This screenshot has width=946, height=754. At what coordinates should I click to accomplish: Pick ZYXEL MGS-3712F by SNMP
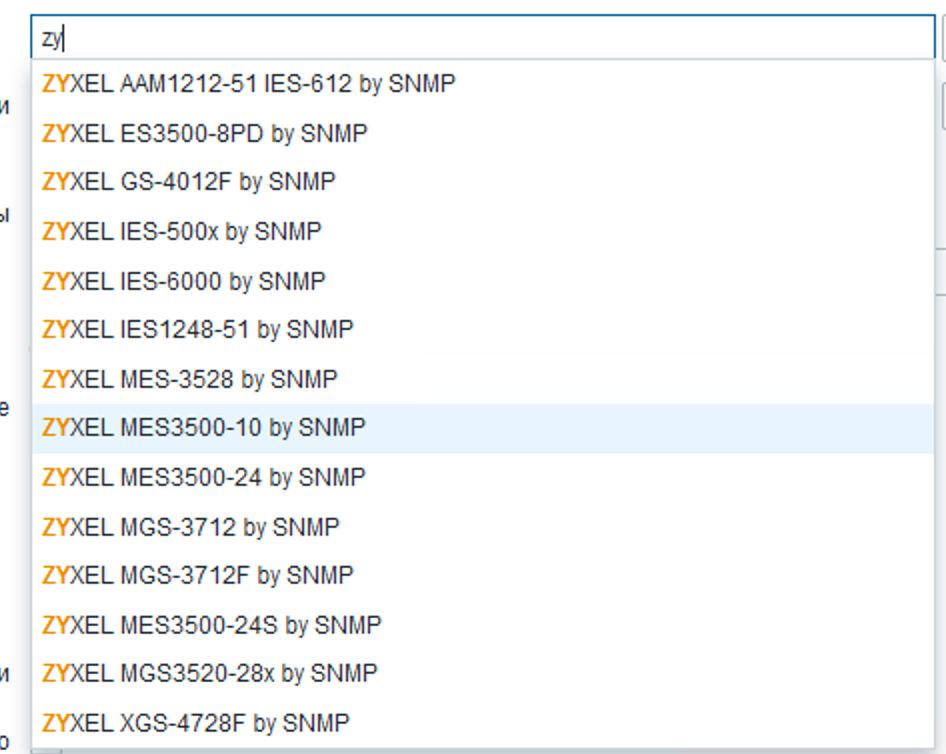(x=483, y=576)
